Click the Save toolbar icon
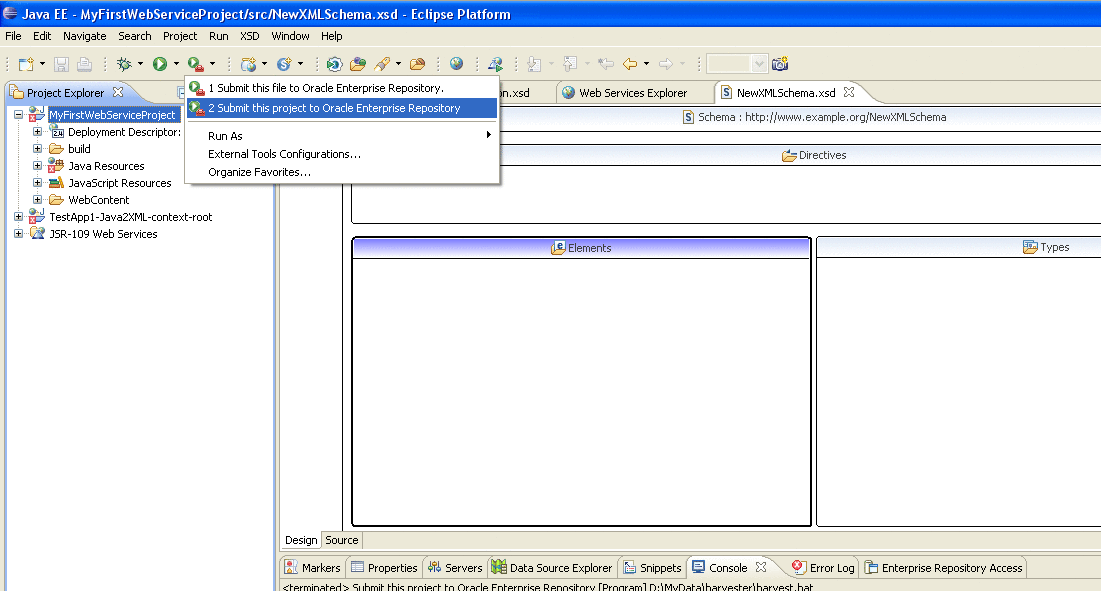This screenshot has width=1101, height=591. click(62, 65)
